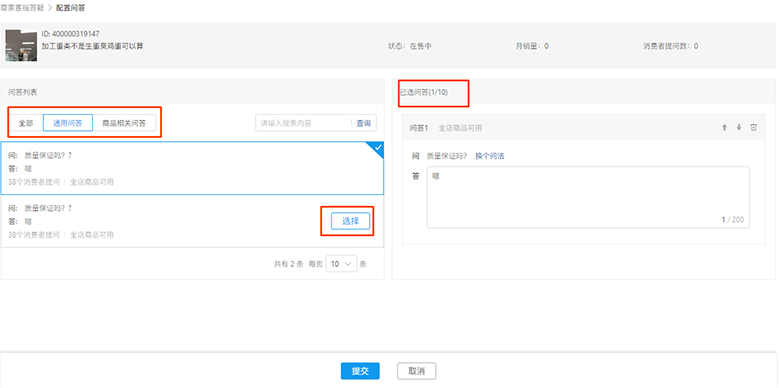The width and height of the screenshot is (780, 388).
Task: Switch to 商品相关问答 tab
Action: click(x=124, y=123)
